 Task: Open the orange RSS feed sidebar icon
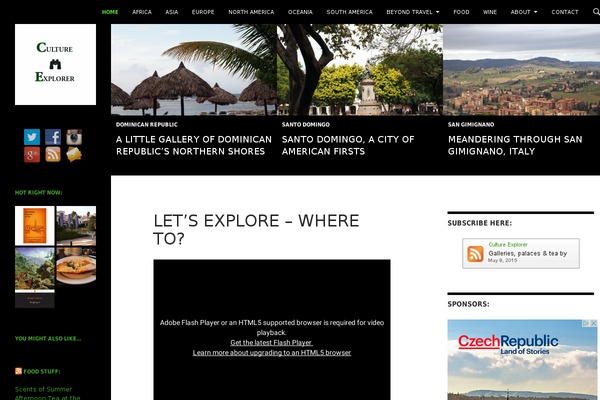click(53, 154)
